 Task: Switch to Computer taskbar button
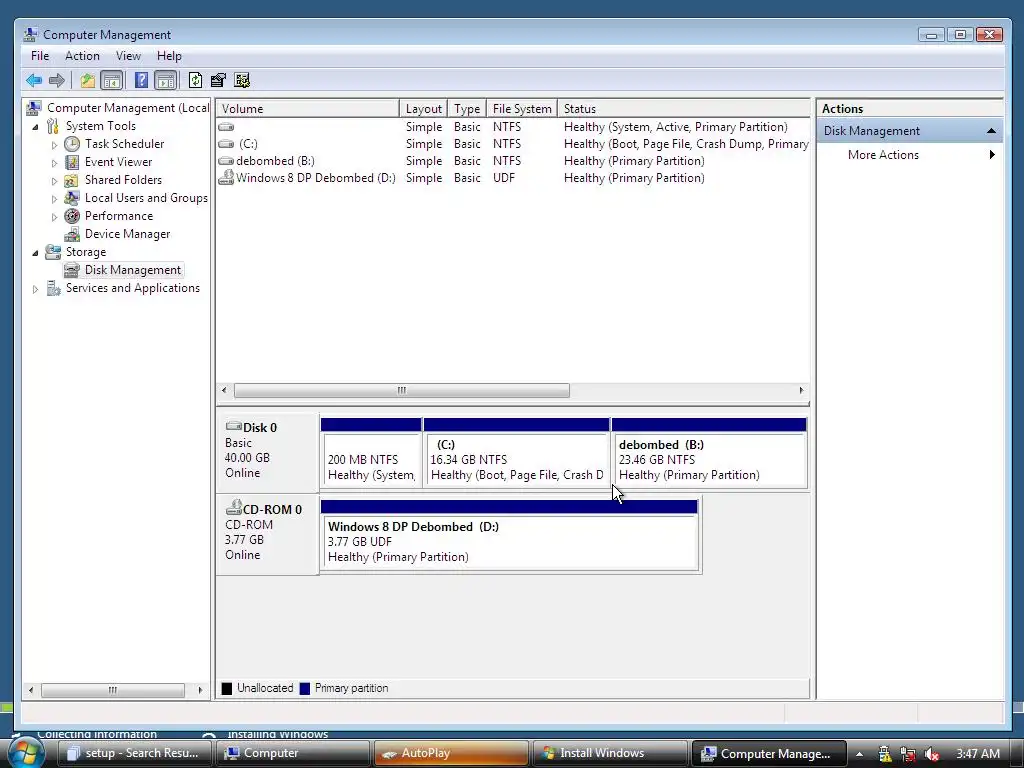pos(292,753)
